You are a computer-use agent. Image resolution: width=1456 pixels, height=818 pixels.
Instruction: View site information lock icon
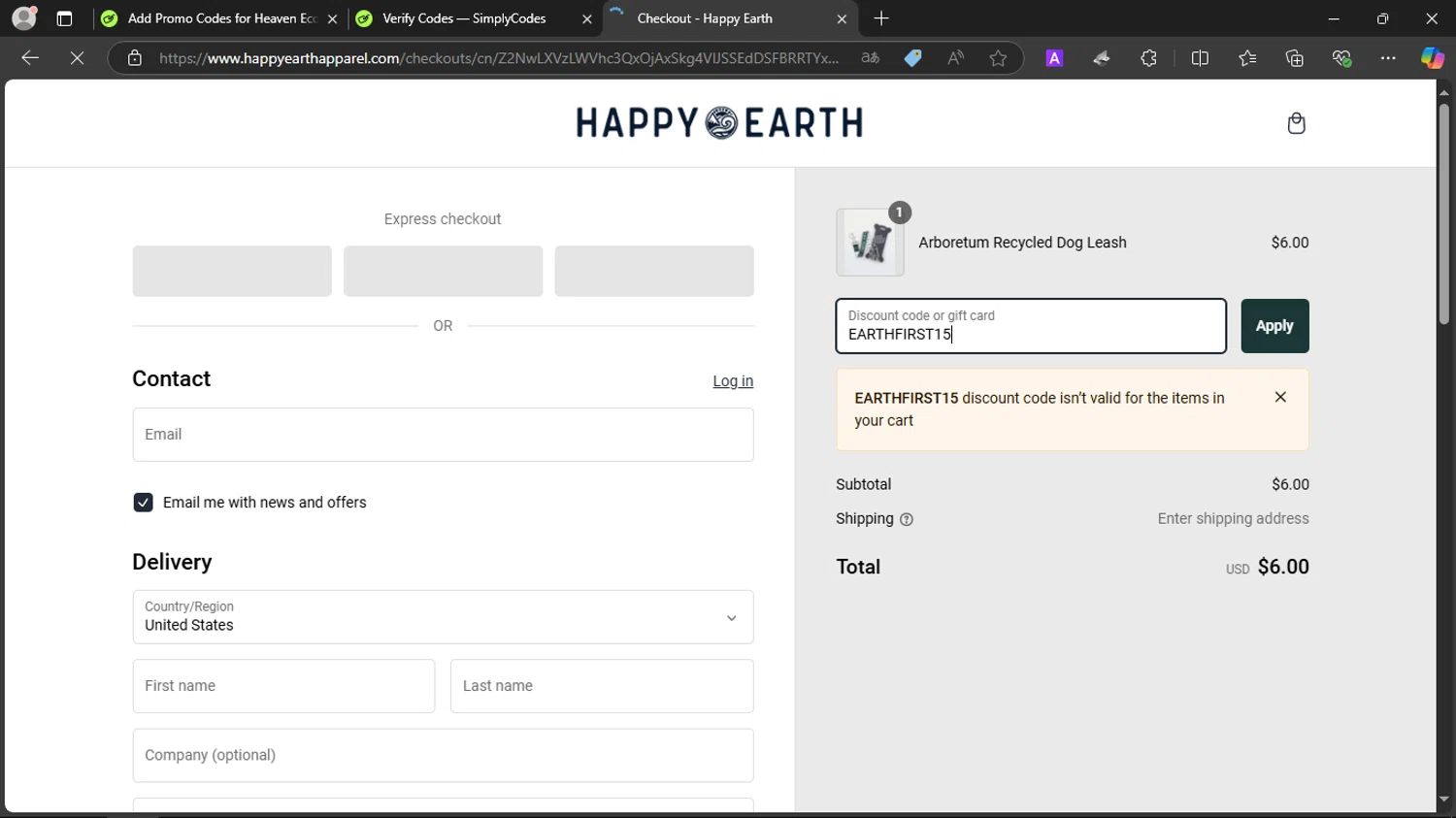click(x=135, y=58)
